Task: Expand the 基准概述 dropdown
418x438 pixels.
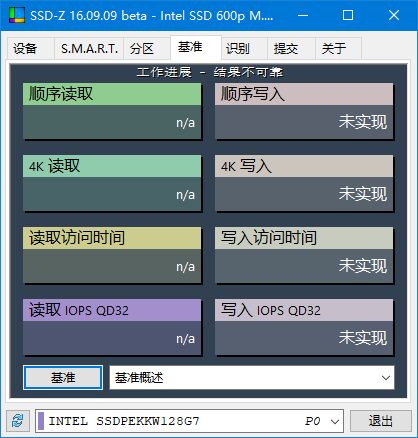Action: click(x=252, y=378)
